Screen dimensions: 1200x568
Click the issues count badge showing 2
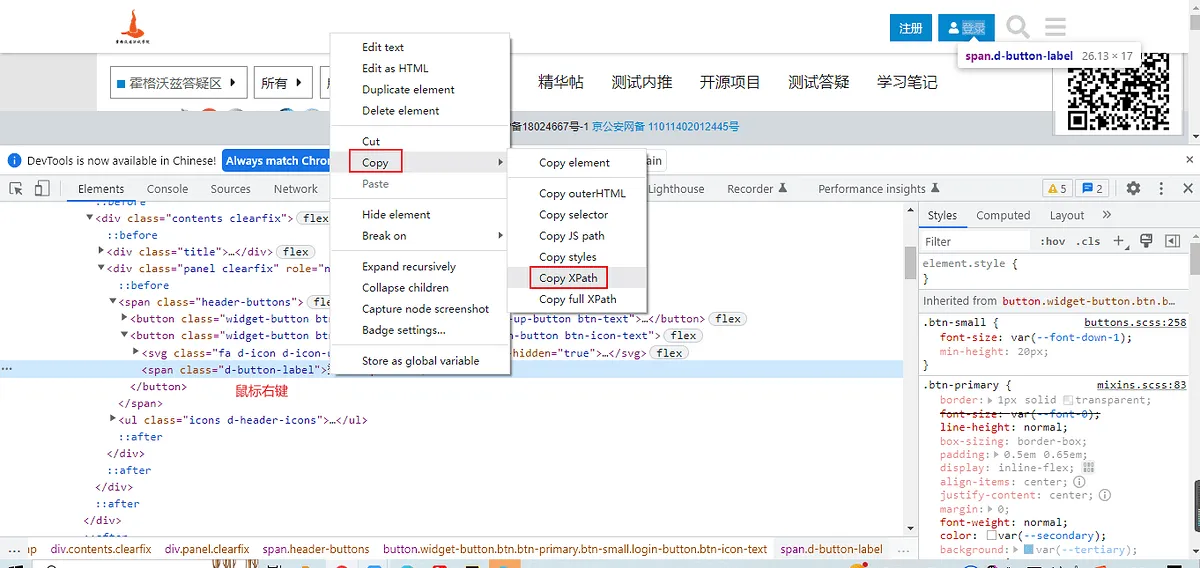pos(1093,188)
